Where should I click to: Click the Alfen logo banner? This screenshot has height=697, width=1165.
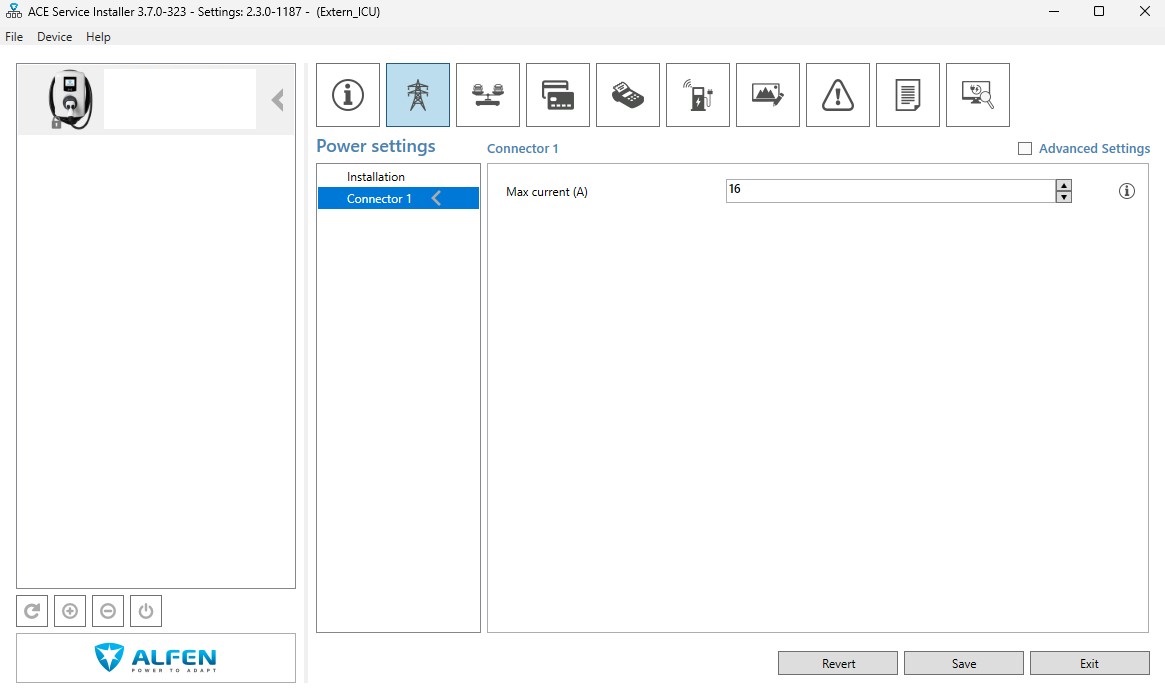[156, 658]
